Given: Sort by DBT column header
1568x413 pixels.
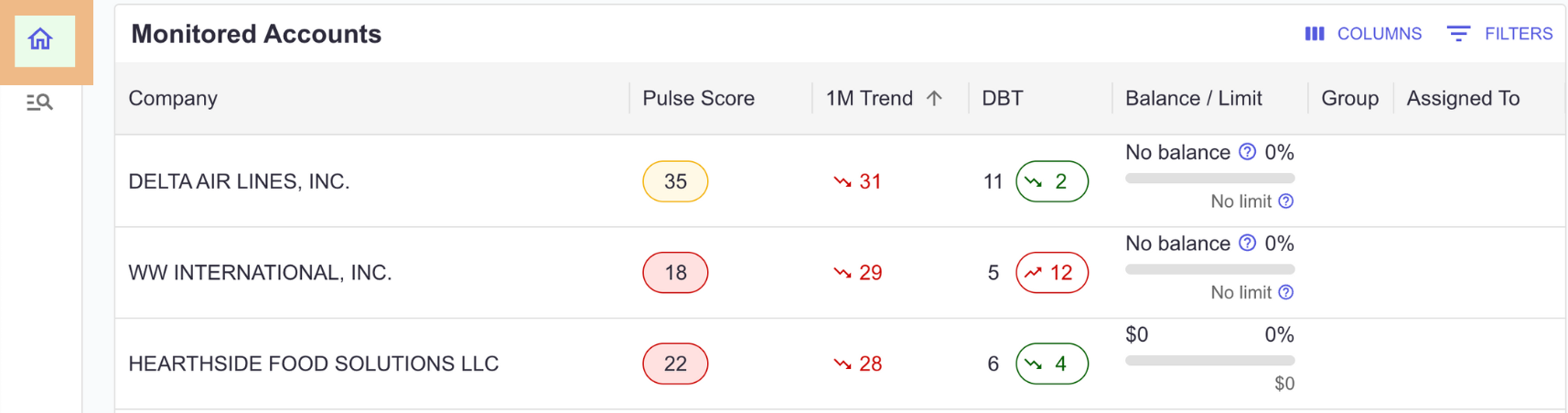Looking at the screenshot, I should [x=1003, y=98].
